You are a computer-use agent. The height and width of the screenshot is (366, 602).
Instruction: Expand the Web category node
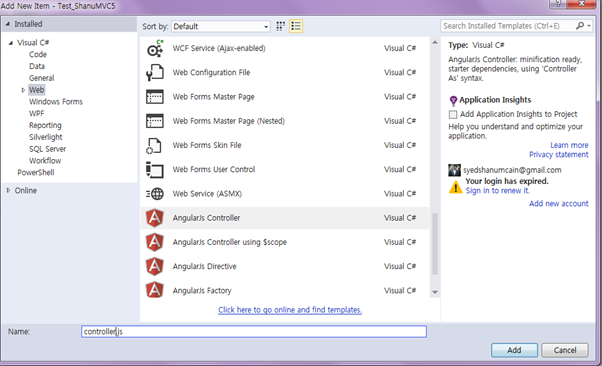[23, 90]
